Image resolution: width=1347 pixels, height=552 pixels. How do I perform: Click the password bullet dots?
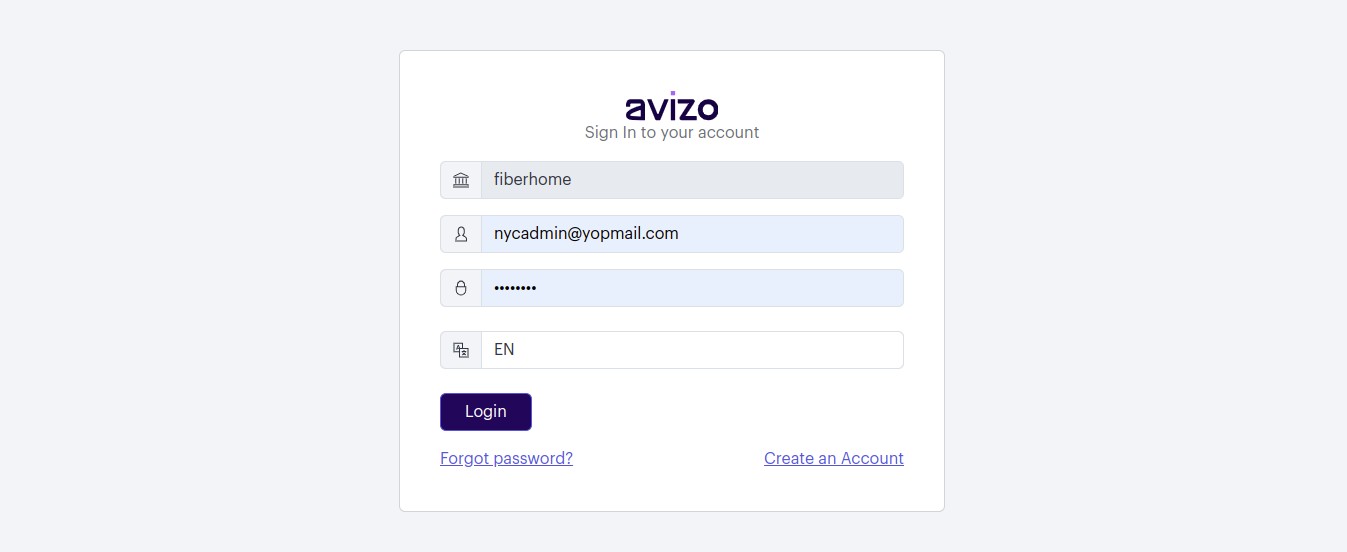click(x=515, y=288)
